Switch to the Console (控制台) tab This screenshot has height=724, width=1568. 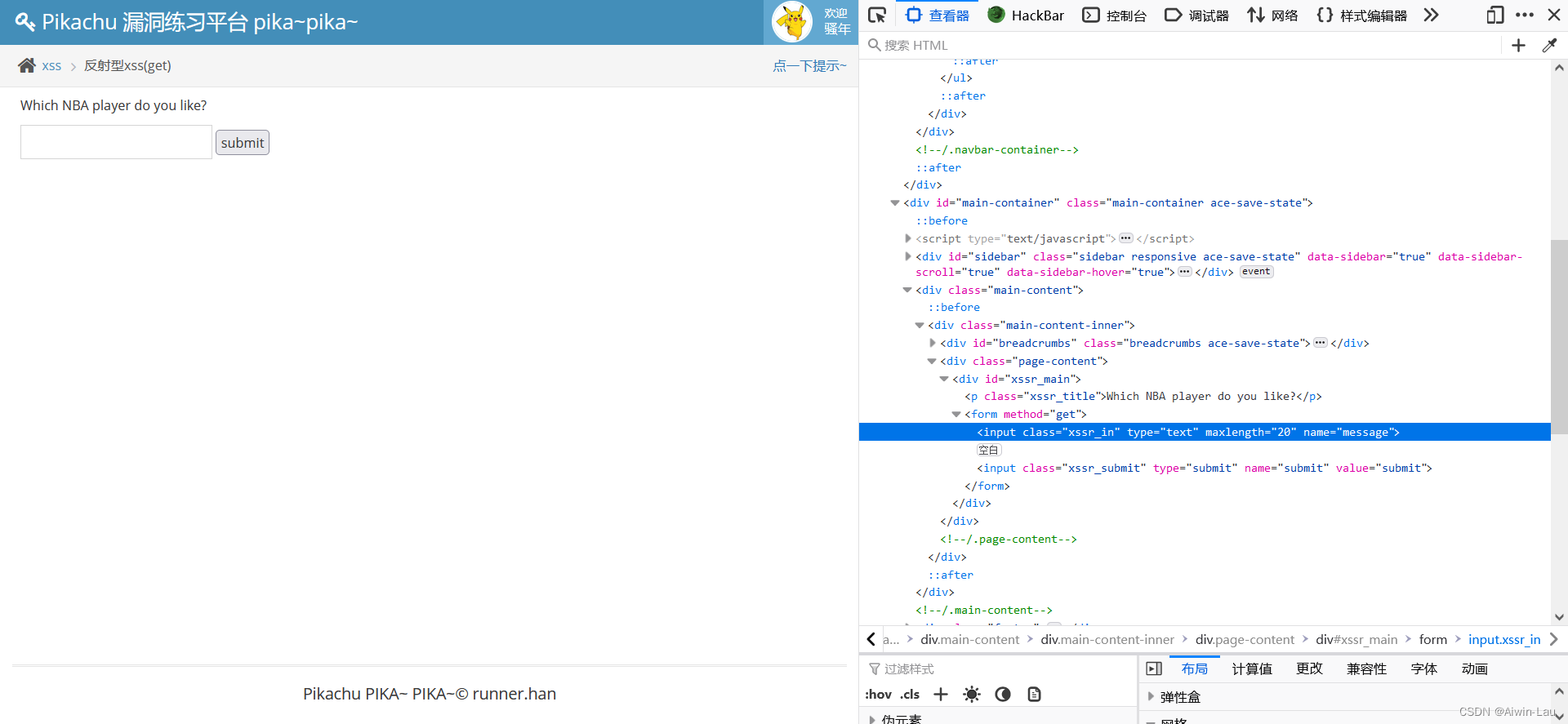pos(1114,16)
